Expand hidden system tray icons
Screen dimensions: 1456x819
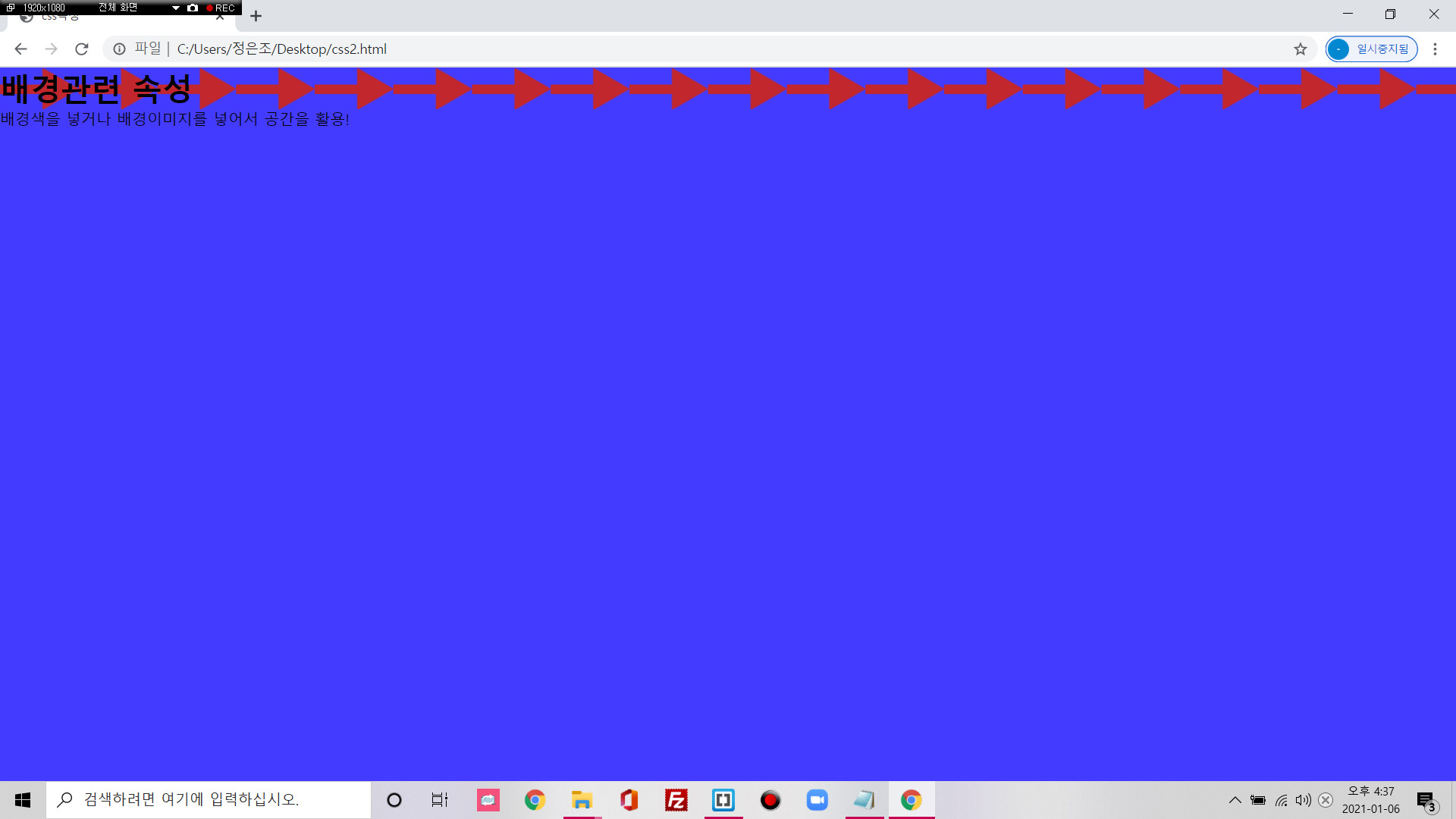pyautogui.click(x=1235, y=800)
